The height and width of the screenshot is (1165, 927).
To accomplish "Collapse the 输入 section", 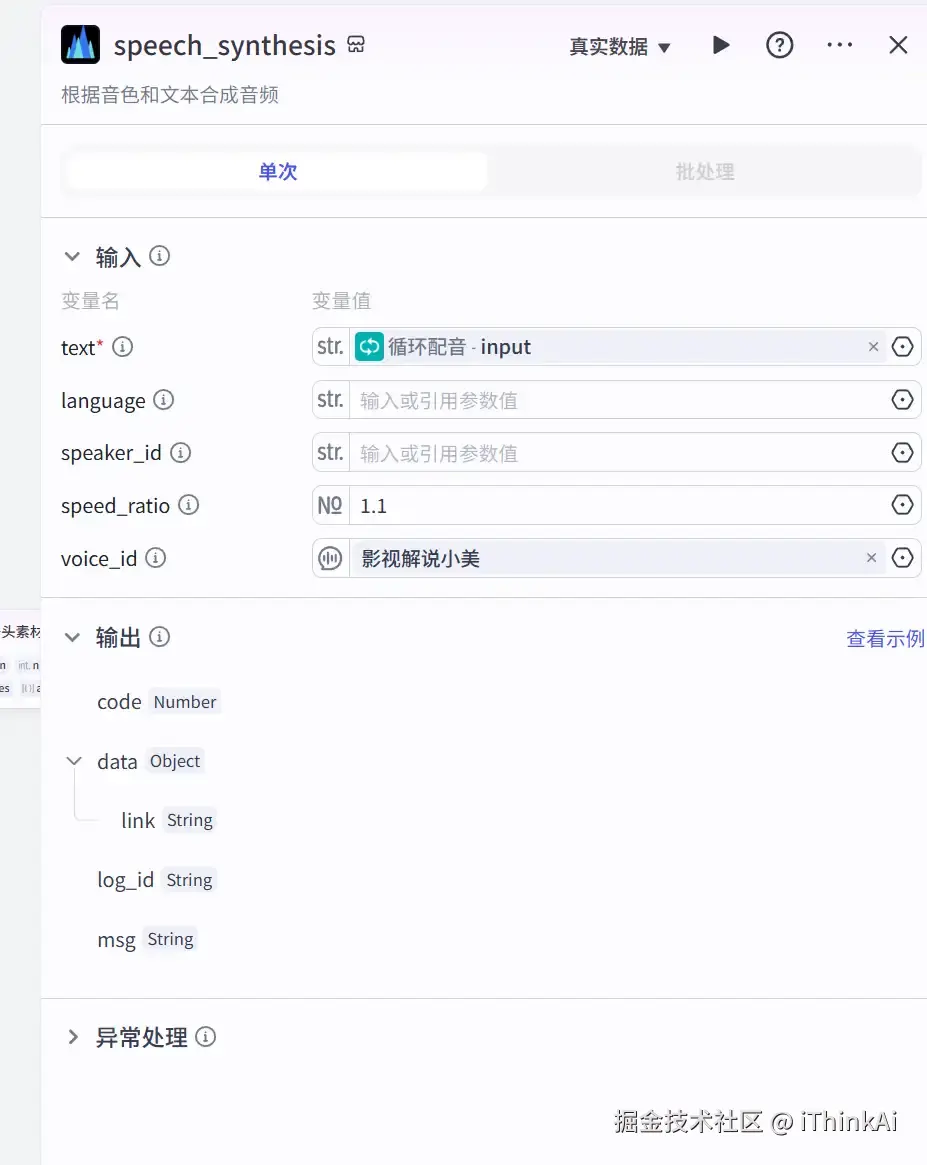I will click(x=72, y=256).
